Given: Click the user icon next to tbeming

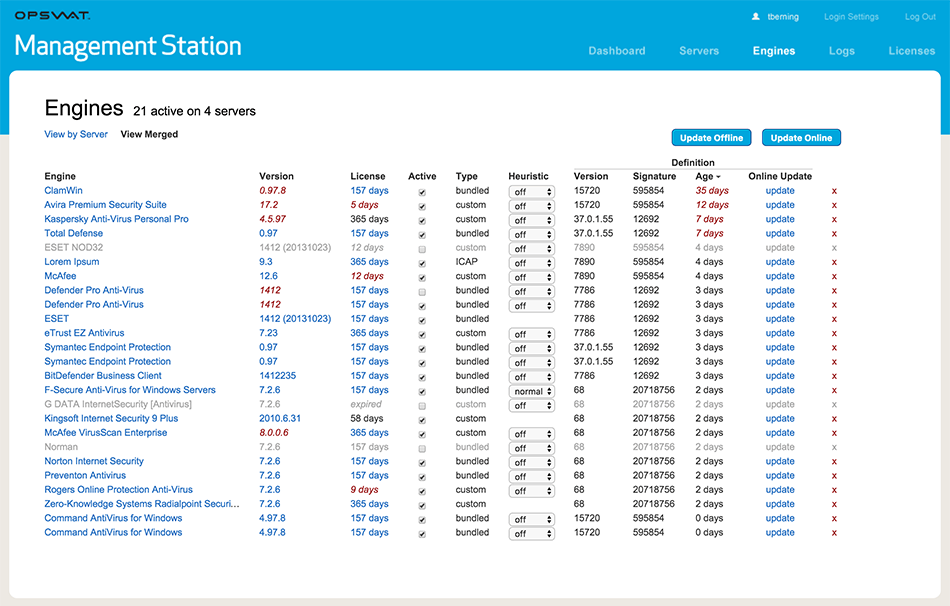Looking at the screenshot, I should [756, 17].
